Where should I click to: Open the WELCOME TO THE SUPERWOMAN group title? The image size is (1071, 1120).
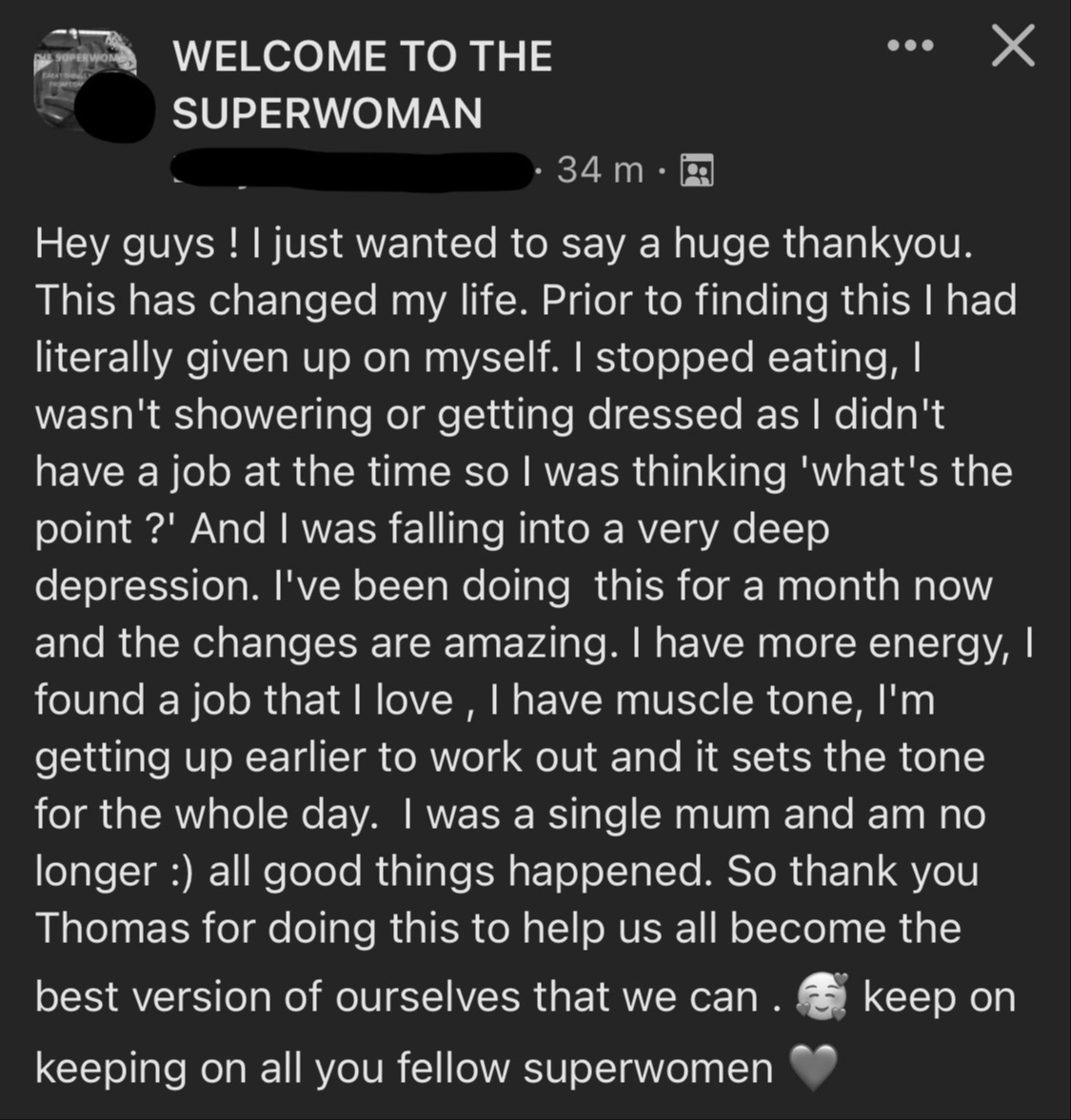pyautogui.click(x=362, y=85)
